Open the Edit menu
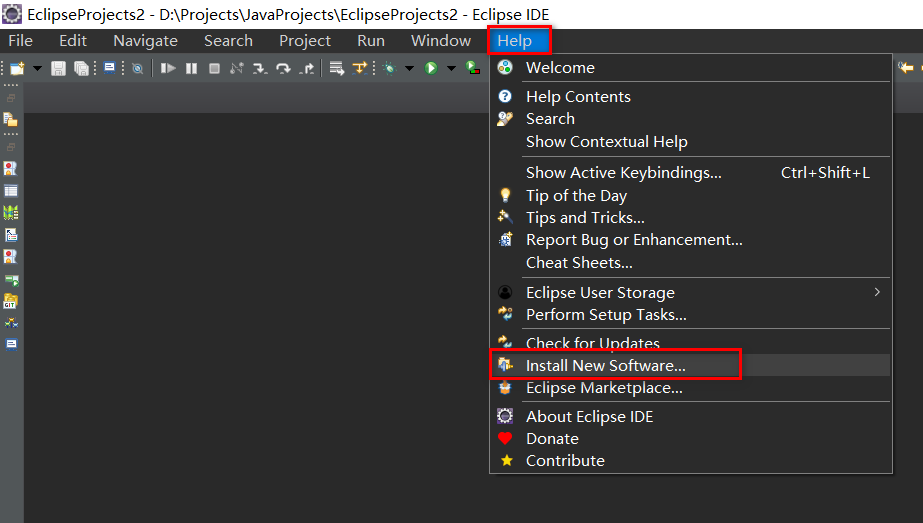 [x=73, y=41]
